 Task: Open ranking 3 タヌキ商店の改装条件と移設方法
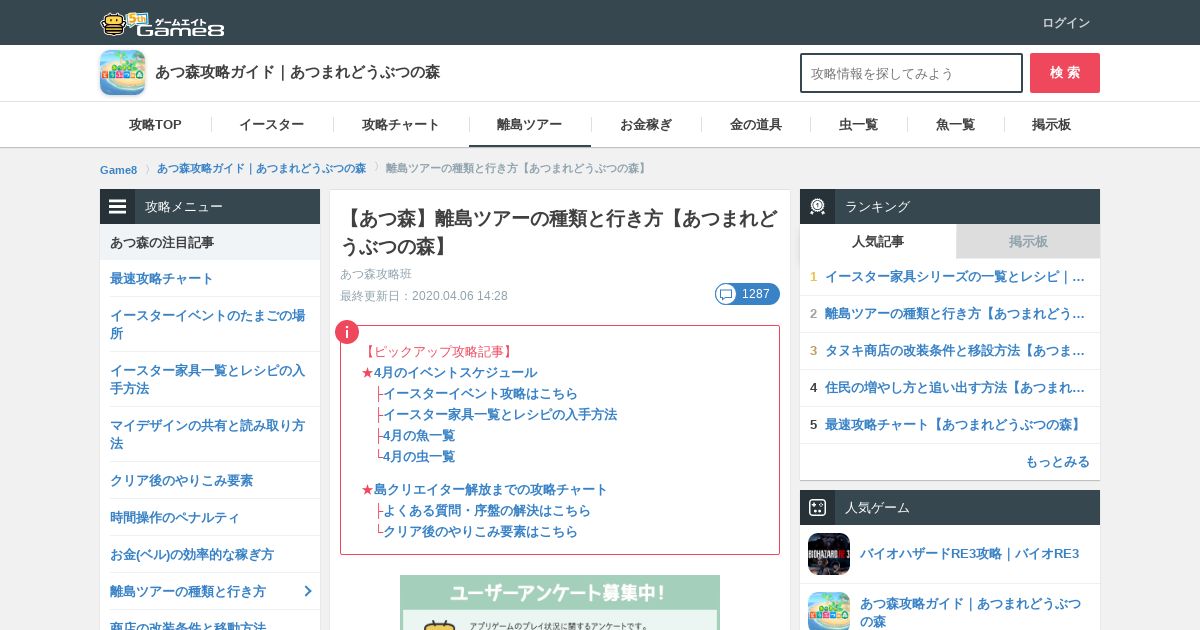point(955,351)
